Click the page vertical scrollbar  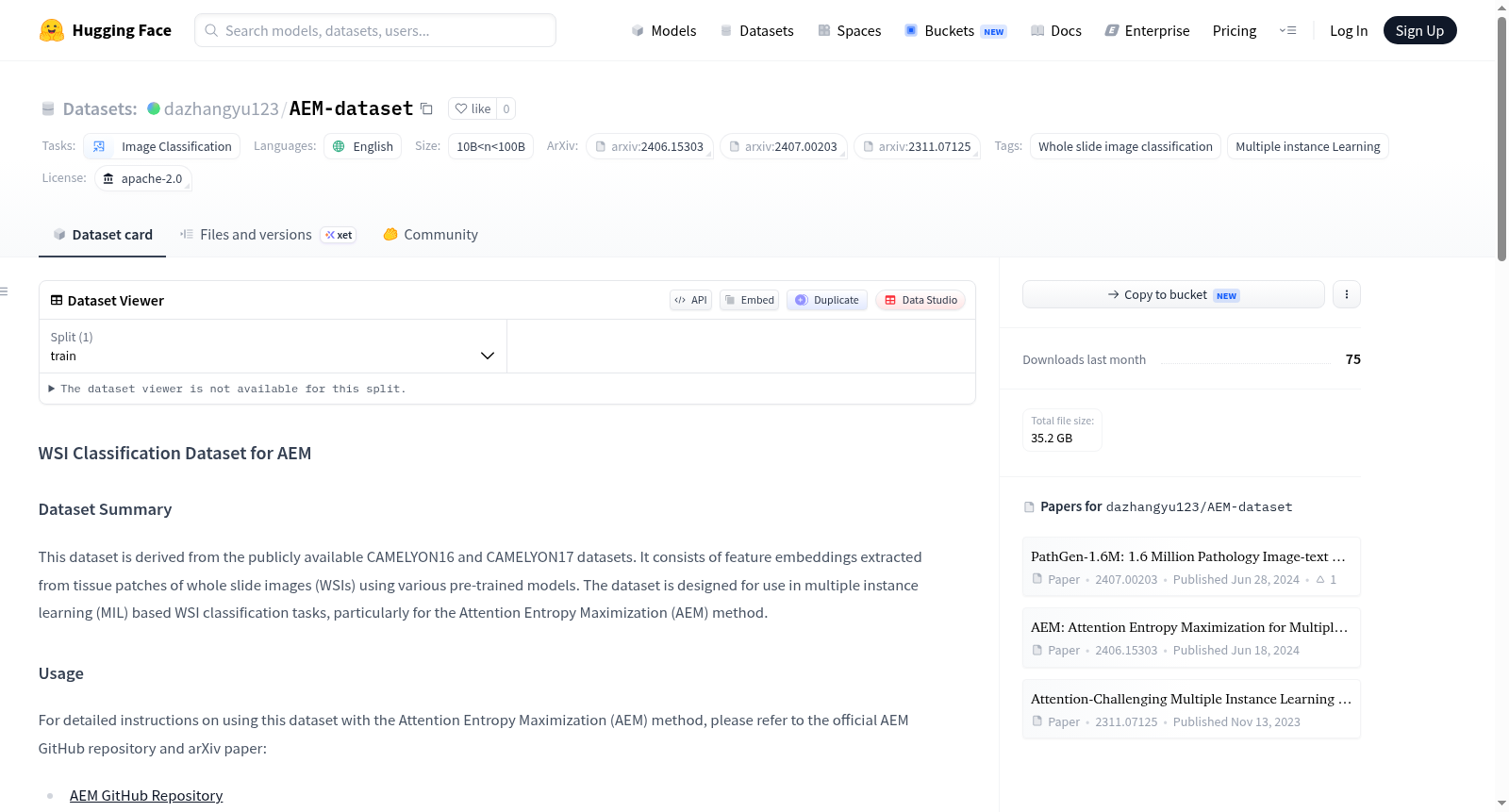click(x=1501, y=138)
